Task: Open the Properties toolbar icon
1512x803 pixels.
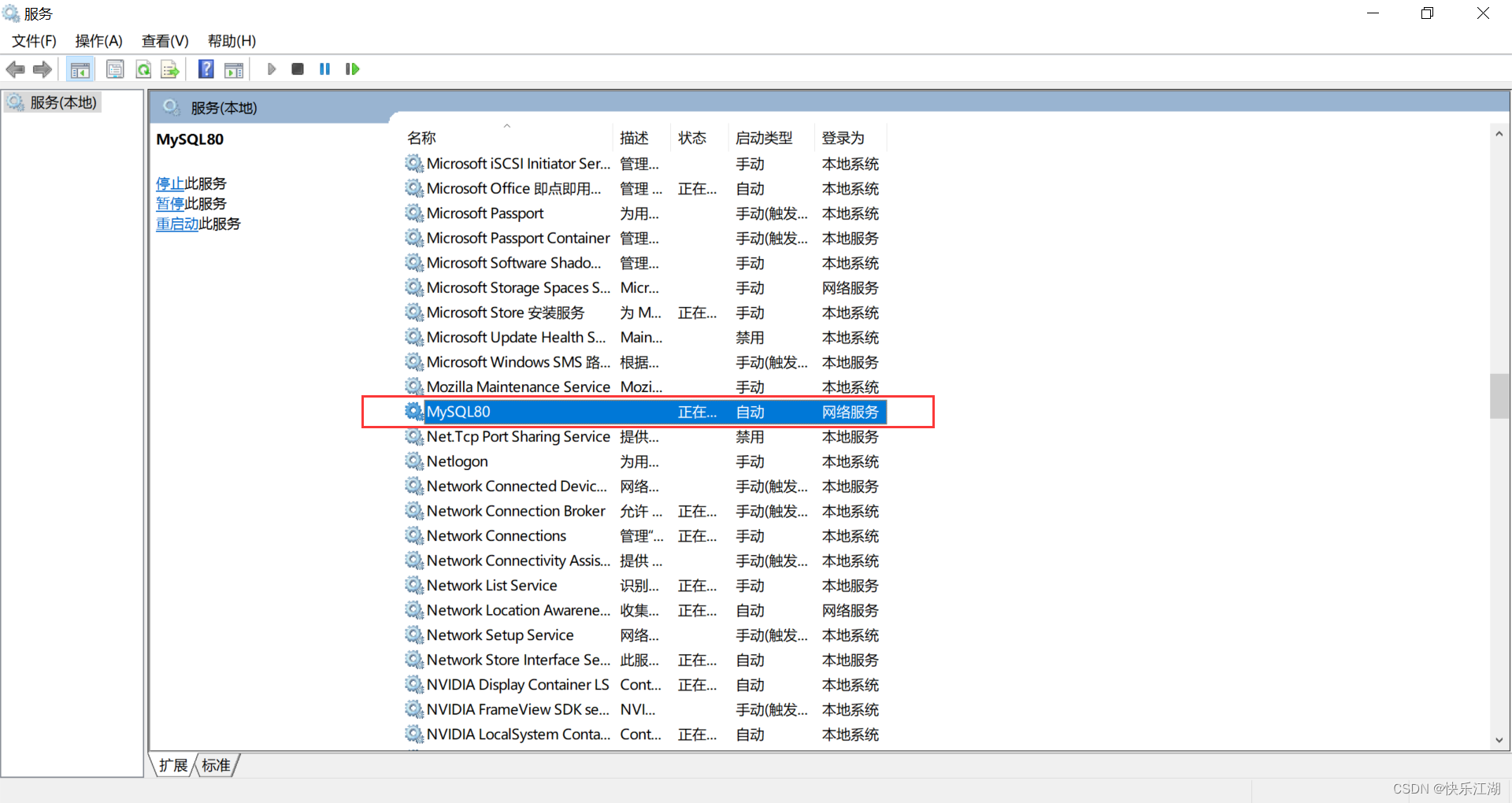Action: [x=115, y=69]
